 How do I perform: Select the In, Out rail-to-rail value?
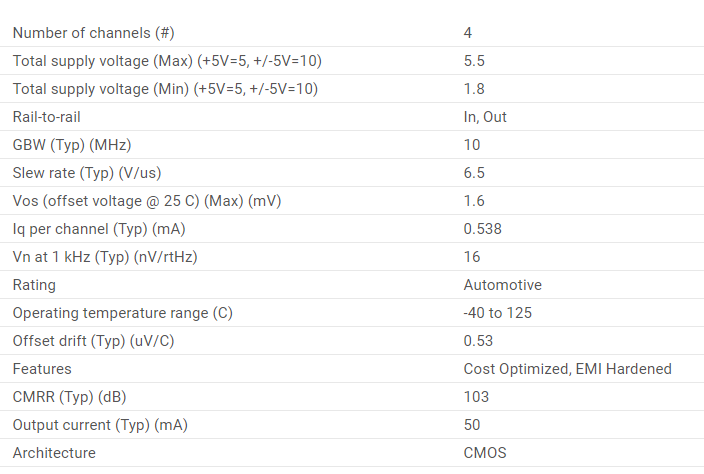tap(485, 117)
